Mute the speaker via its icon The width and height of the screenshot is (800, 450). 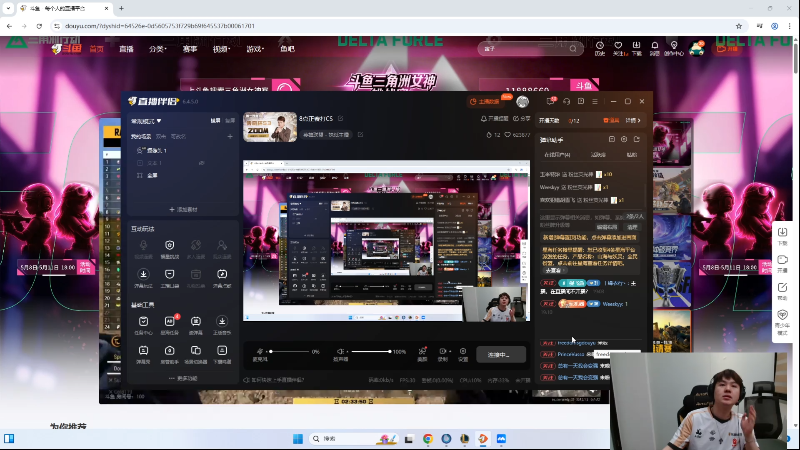pos(340,351)
